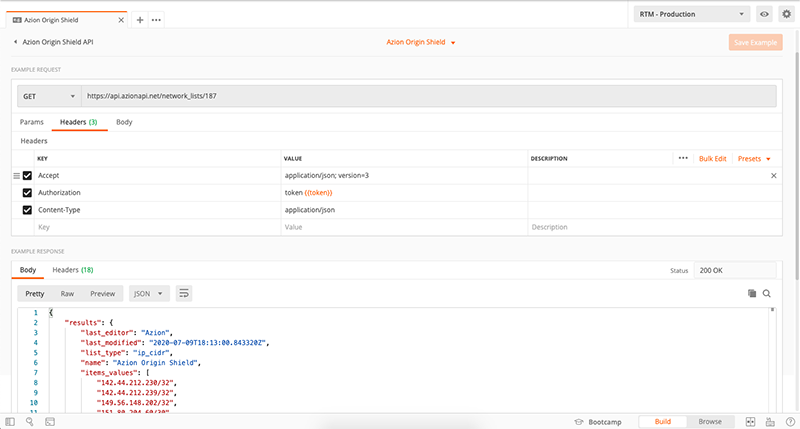Click the Save Example button
The image size is (800, 429).
755,42
